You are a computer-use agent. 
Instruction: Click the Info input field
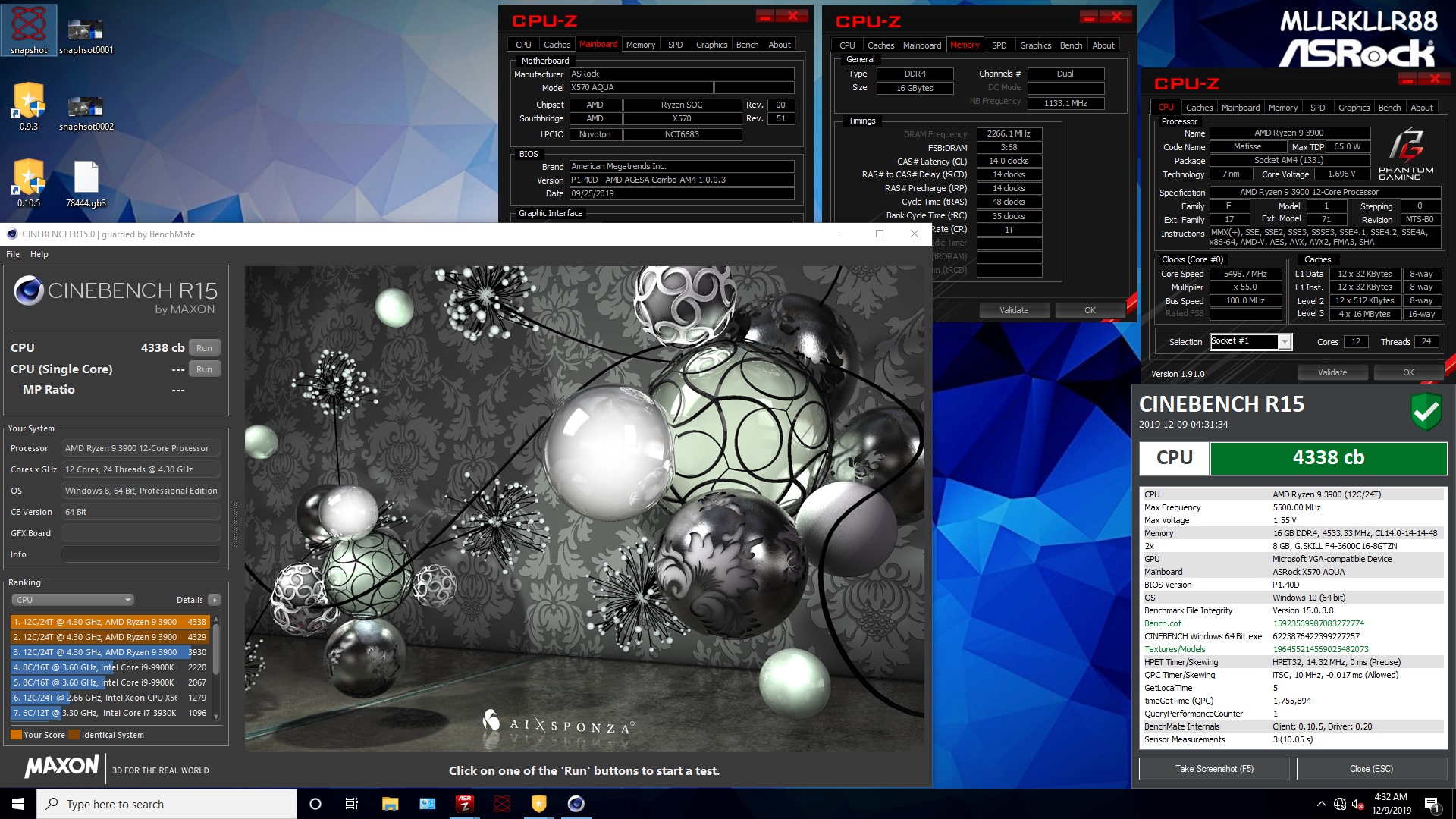[141, 554]
